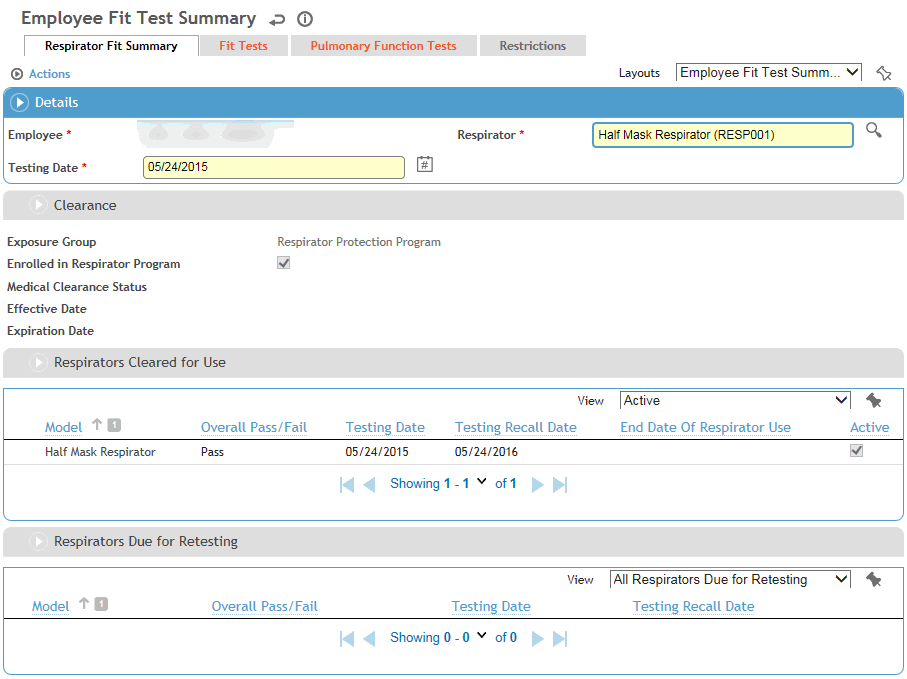Click the back arrow icon beside page title

click(277, 19)
